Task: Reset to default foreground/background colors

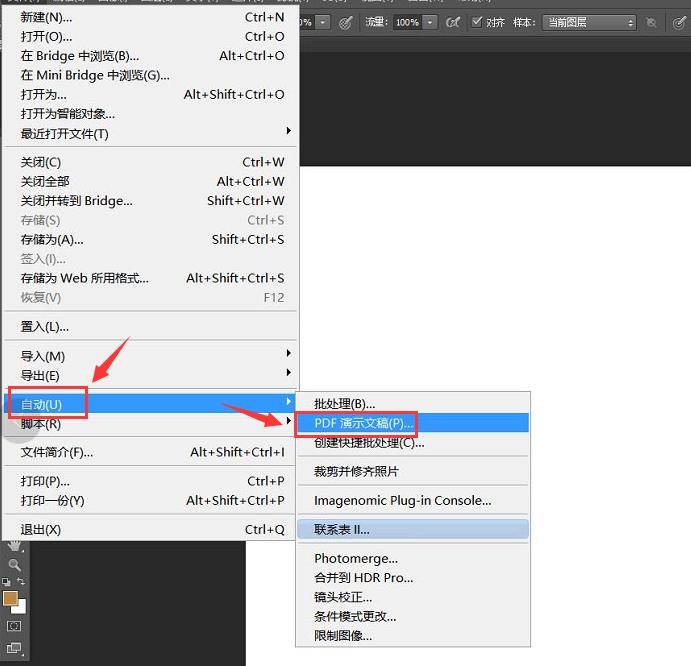Action: coord(7,582)
